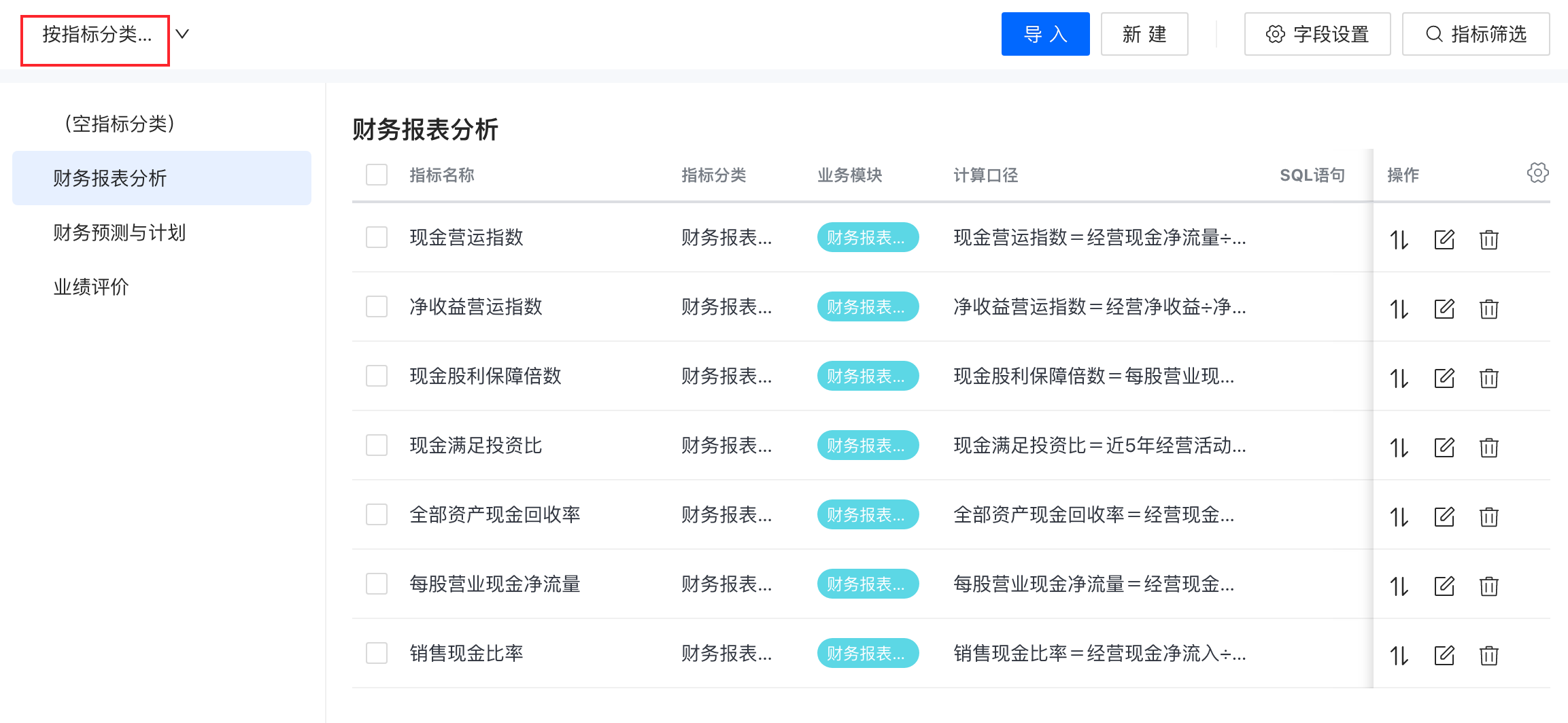Click the SQL语句 column header

[x=1312, y=175]
